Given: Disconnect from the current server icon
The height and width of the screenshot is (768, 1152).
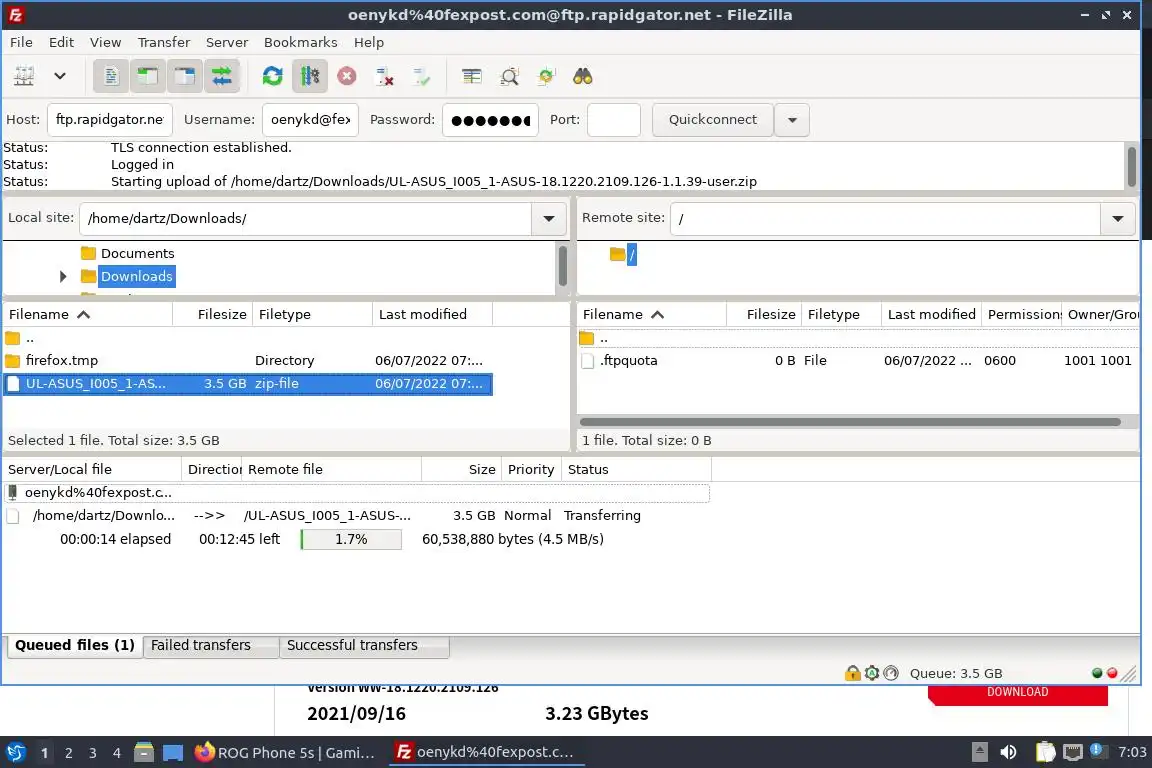Looking at the screenshot, I should pyautogui.click(x=384, y=76).
